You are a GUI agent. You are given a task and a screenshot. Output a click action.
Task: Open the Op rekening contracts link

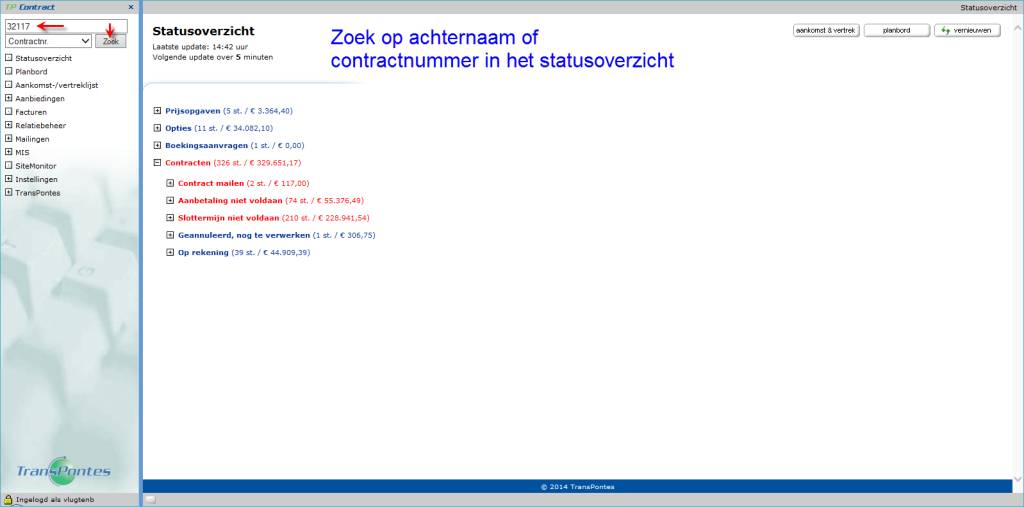pos(203,252)
